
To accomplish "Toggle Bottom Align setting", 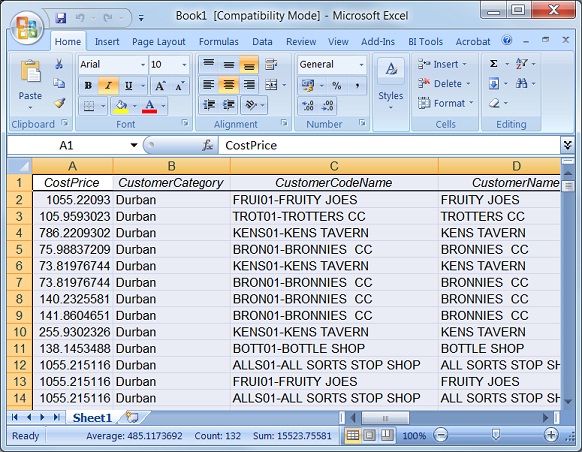I will (x=249, y=64).
